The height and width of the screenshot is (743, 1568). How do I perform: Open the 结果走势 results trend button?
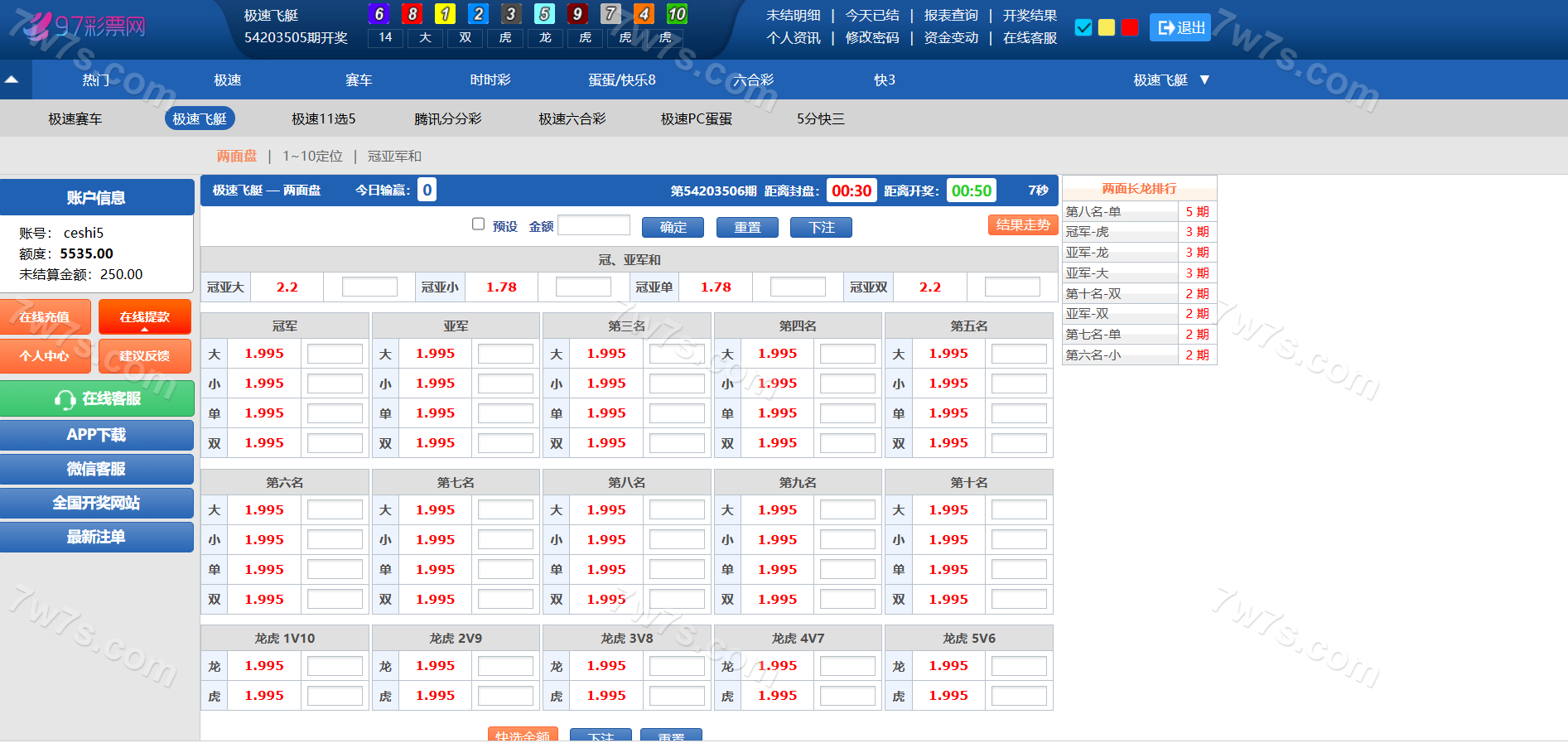(x=1022, y=224)
